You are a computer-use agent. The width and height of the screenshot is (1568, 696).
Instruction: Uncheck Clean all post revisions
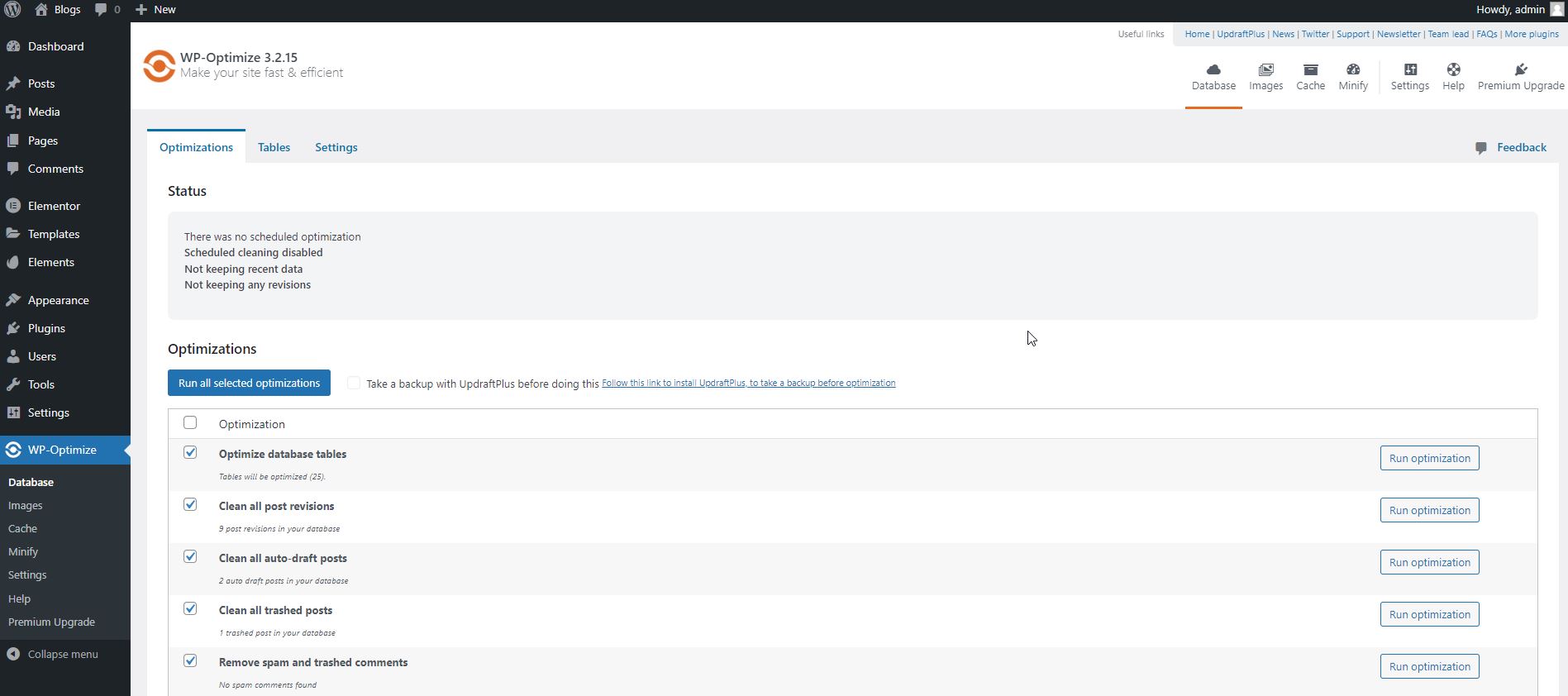coord(190,504)
